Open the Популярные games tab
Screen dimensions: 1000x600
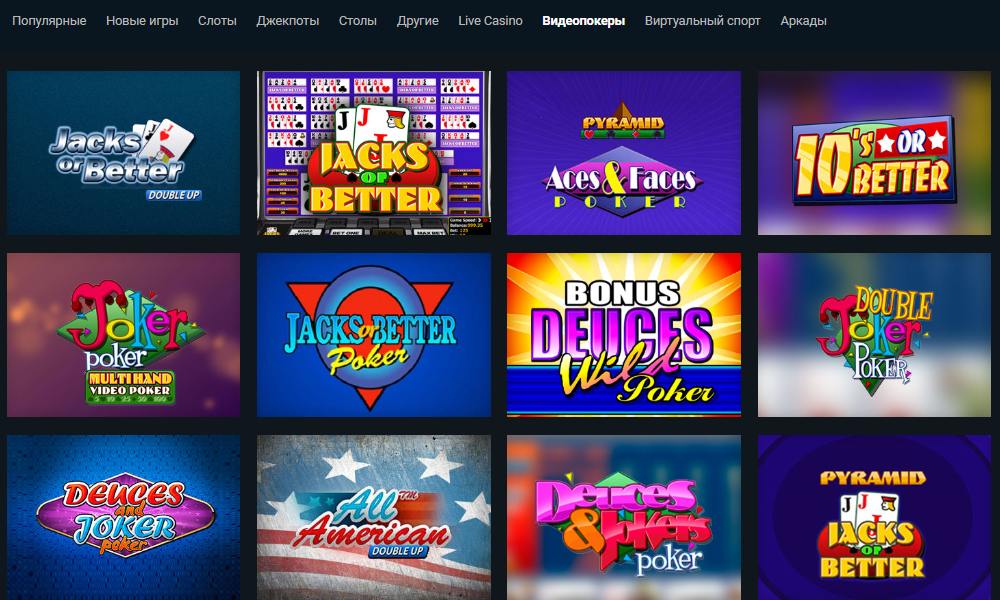[x=49, y=21]
